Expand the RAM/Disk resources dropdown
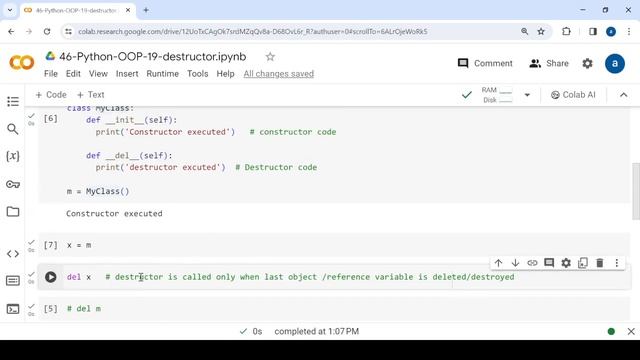Screen dimensions: 640x360 527,95
